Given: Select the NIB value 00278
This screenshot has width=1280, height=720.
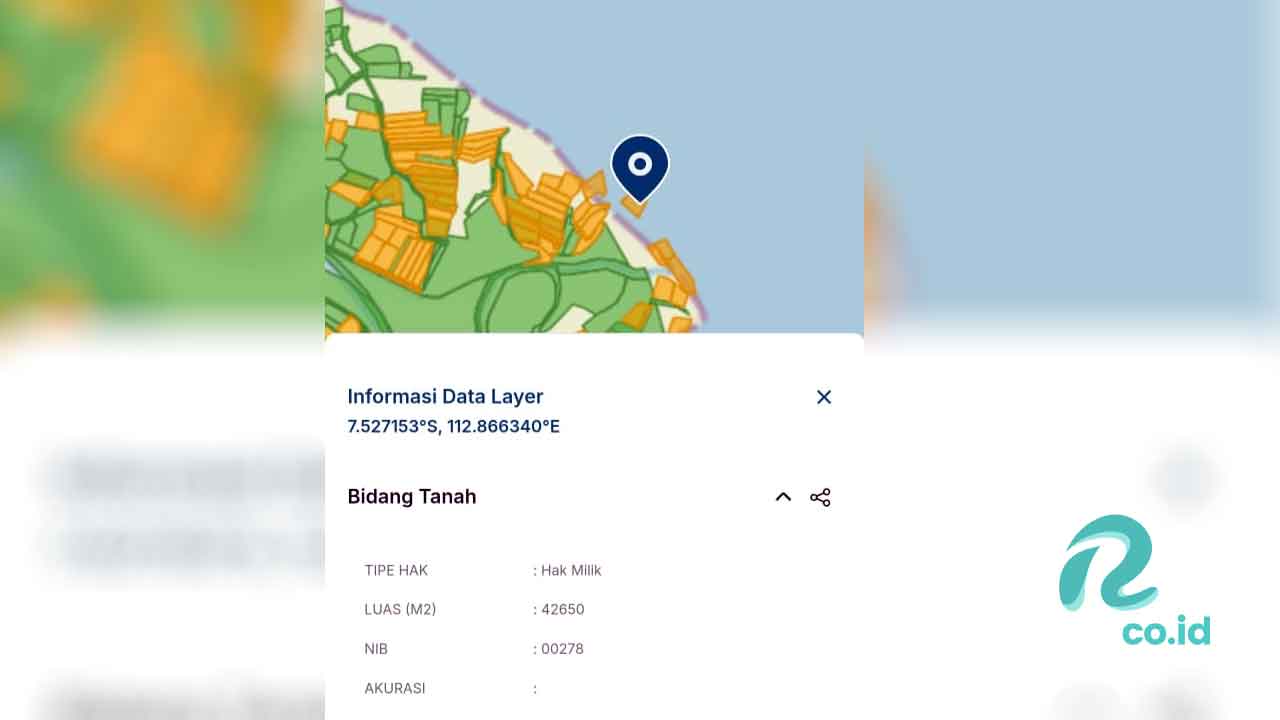Looking at the screenshot, I should click(562, 649).
